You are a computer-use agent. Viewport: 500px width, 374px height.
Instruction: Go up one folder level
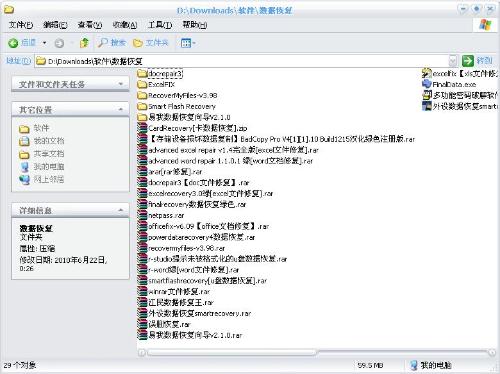click(x=85, y=43)
